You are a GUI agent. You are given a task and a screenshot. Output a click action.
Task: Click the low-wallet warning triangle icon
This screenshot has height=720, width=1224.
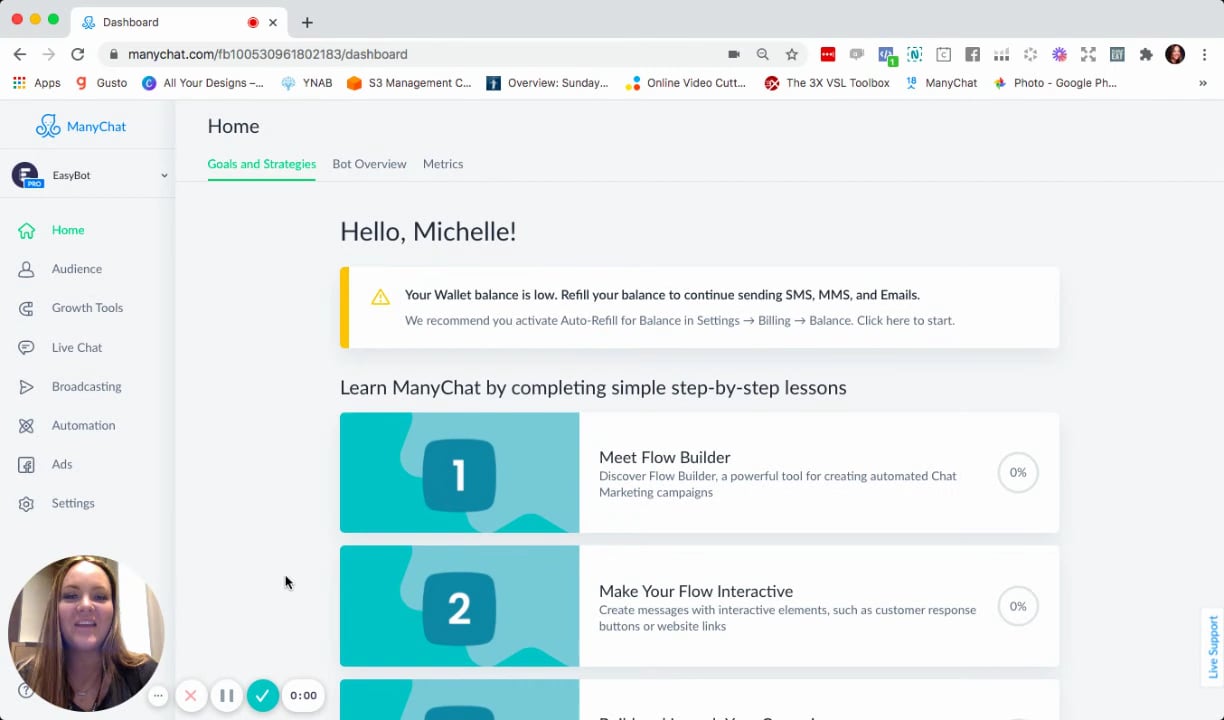(x=380, y=297)
